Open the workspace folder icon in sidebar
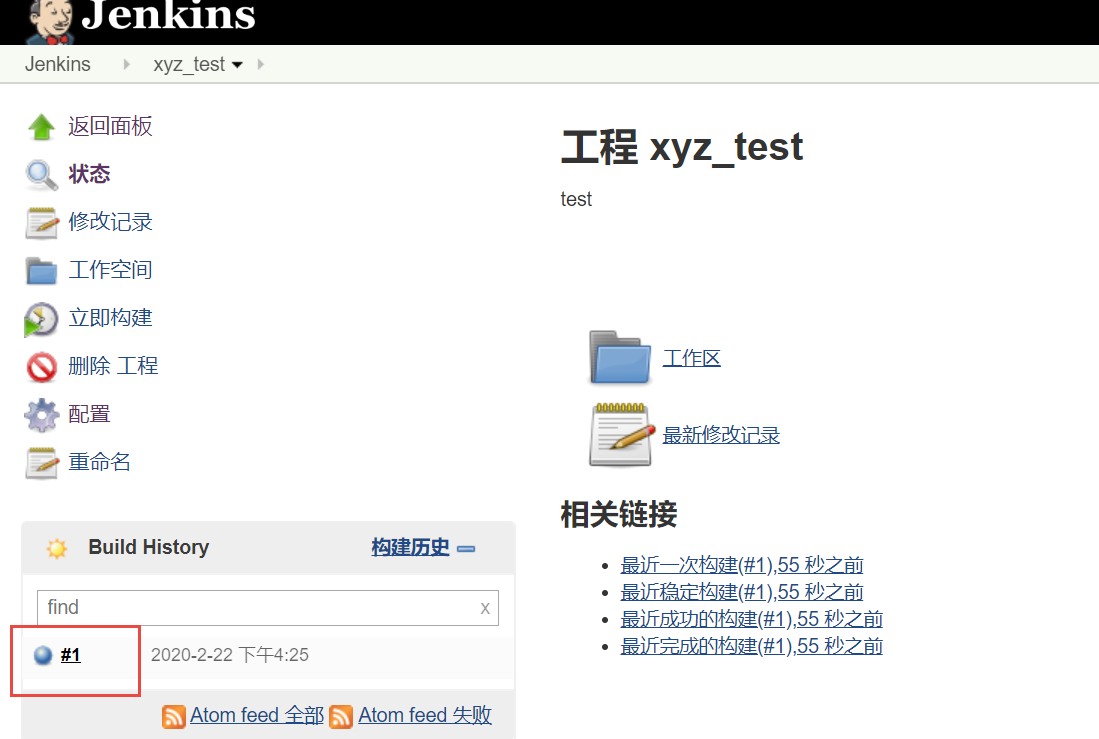Image resolution: width=1099 pixels, height=739 pixels. click(x=41, y=270)
